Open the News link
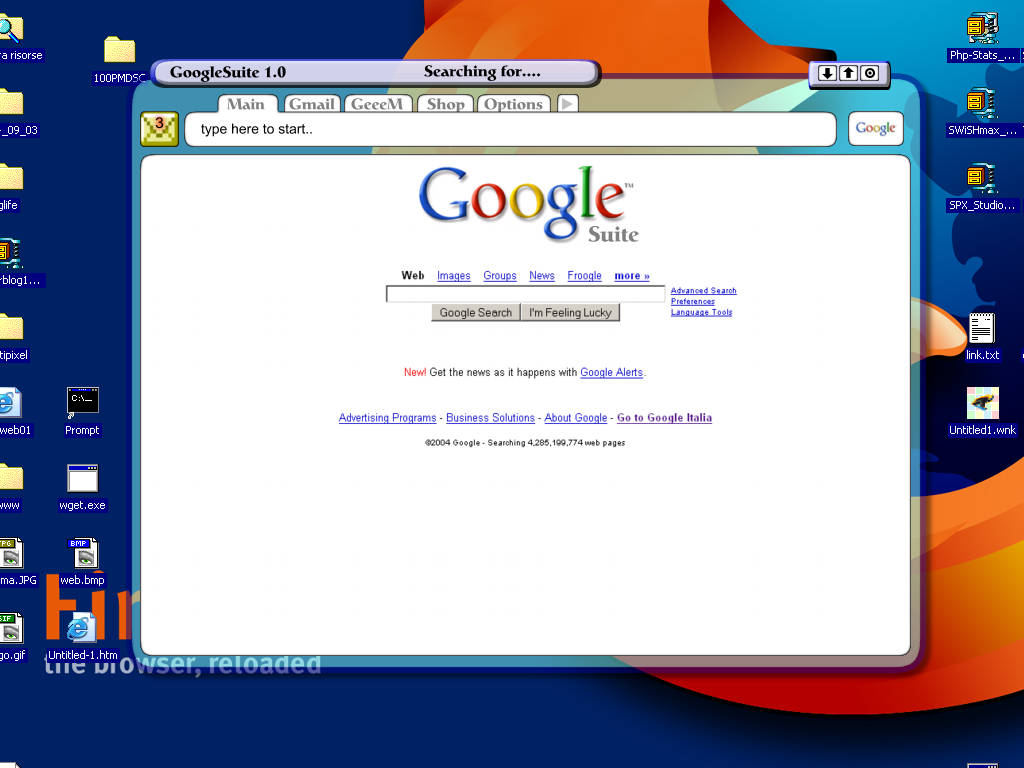Viewport: 1024px width, 768px height. [541, 276]
